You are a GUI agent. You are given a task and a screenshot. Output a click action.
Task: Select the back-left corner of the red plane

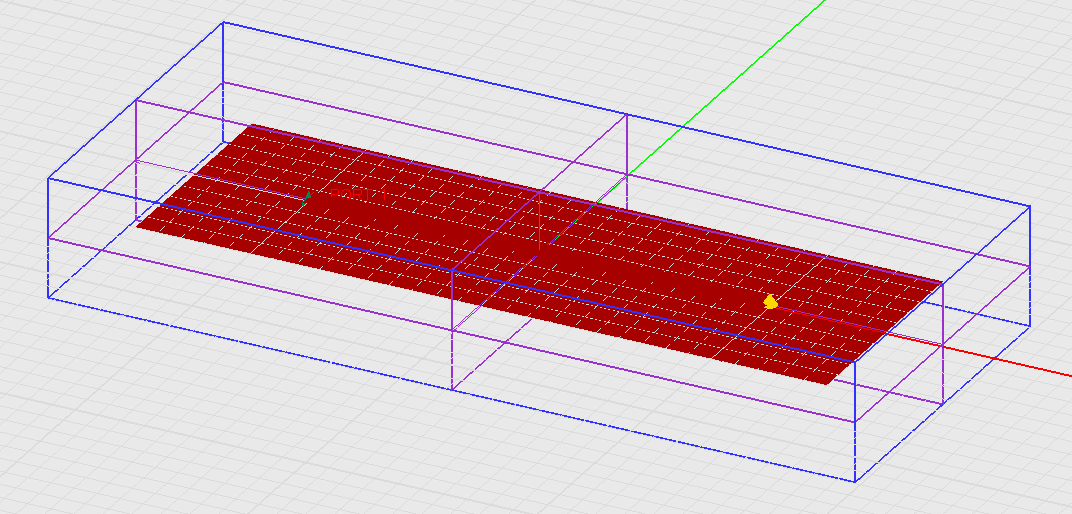click(x=252, y=125)
